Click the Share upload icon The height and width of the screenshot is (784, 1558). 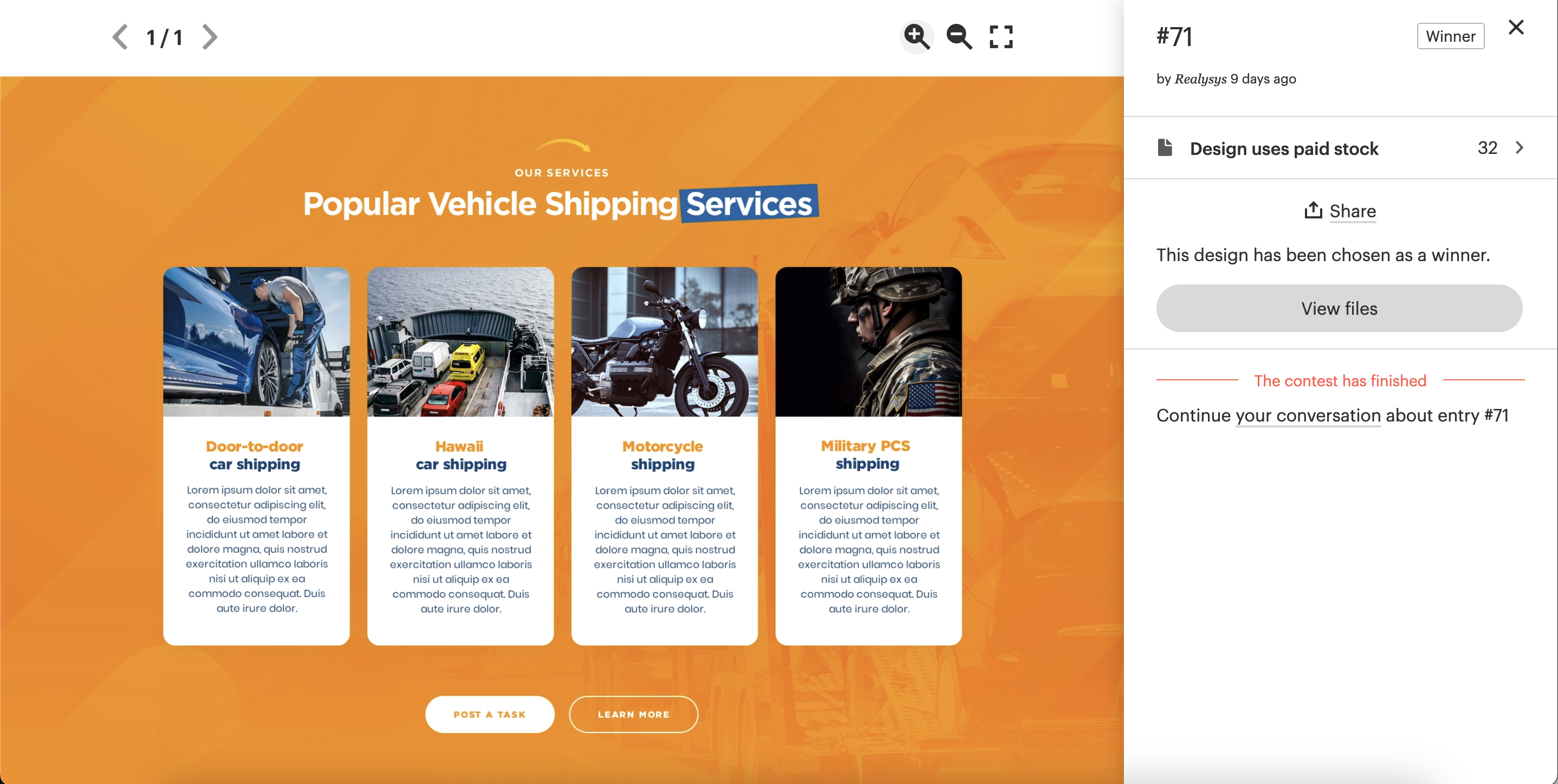coord(1313,210)
